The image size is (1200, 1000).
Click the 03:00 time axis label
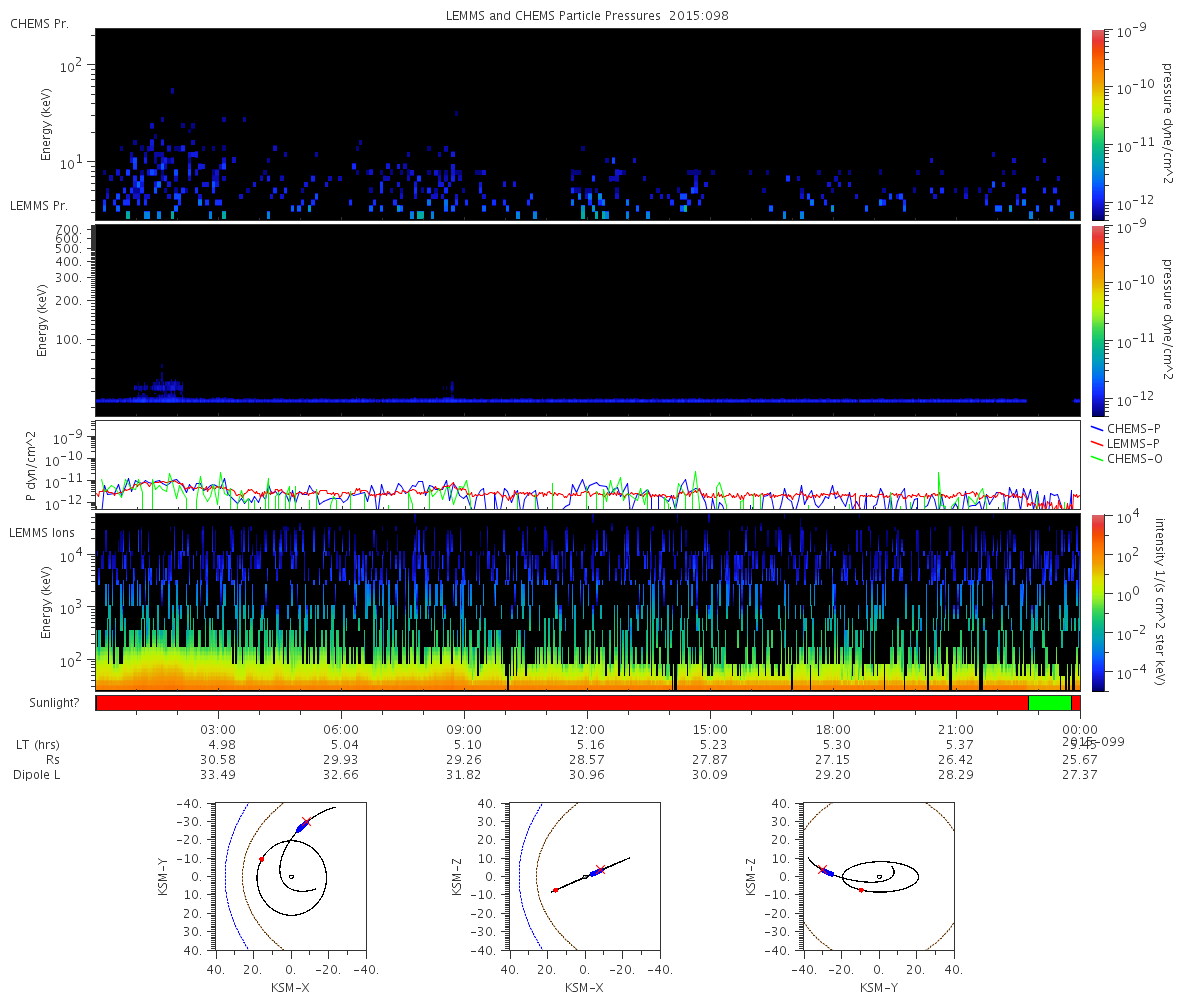[218, 729]
